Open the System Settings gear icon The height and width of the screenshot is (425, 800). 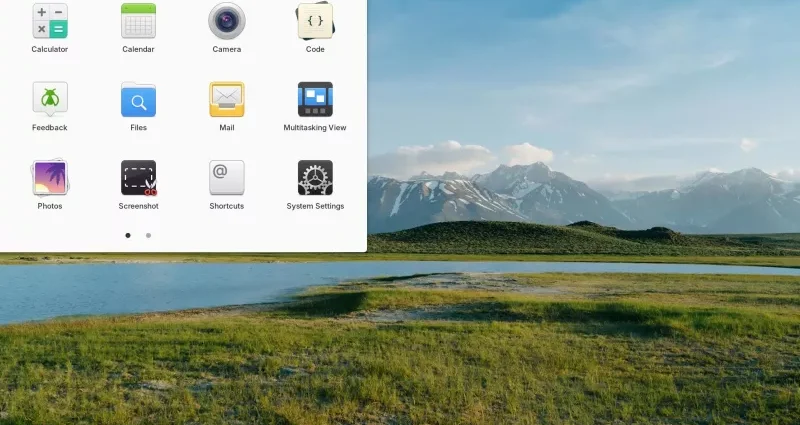[315, 178]
